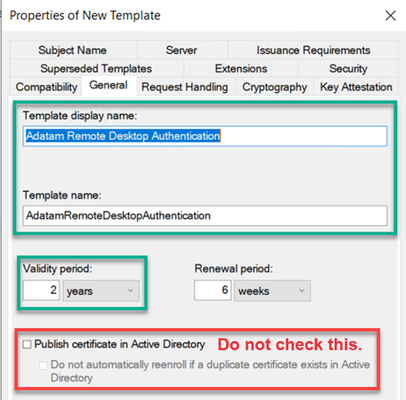
Task: Open the Security tab
Action: [348, 68]
